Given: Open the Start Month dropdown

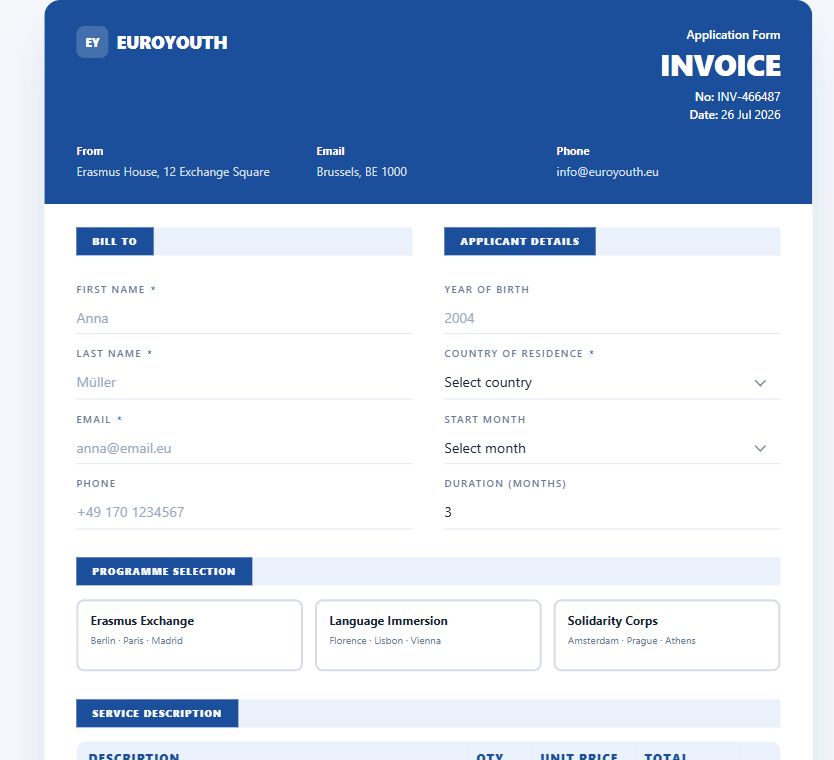Looking at the screenshot, I should 612,448.
